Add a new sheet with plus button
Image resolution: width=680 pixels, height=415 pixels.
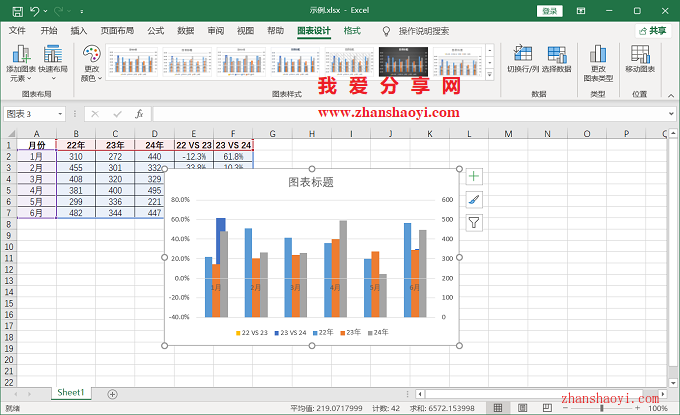coord(112,394)
